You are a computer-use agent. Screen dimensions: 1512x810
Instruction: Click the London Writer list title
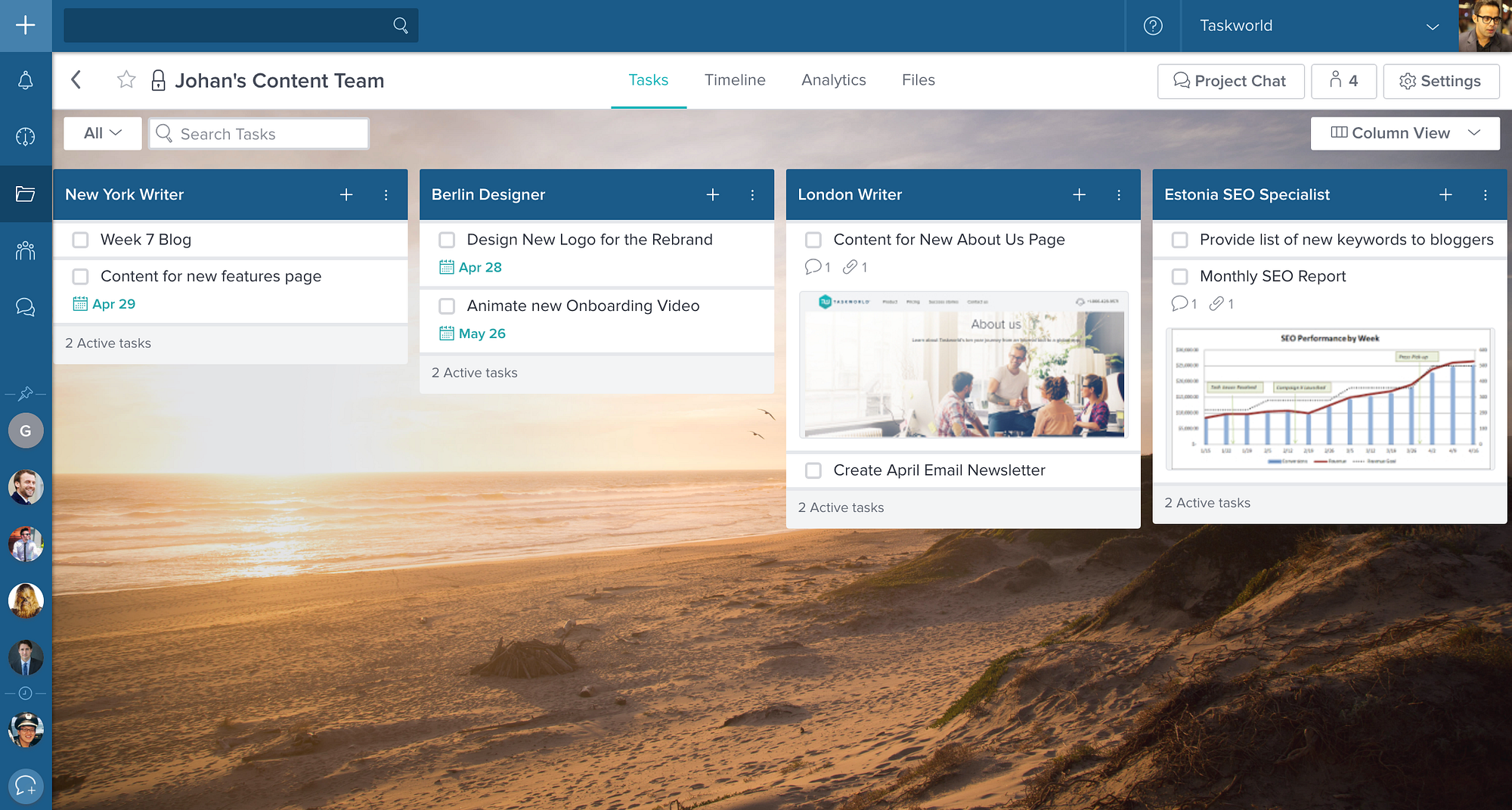pos(850,194)
